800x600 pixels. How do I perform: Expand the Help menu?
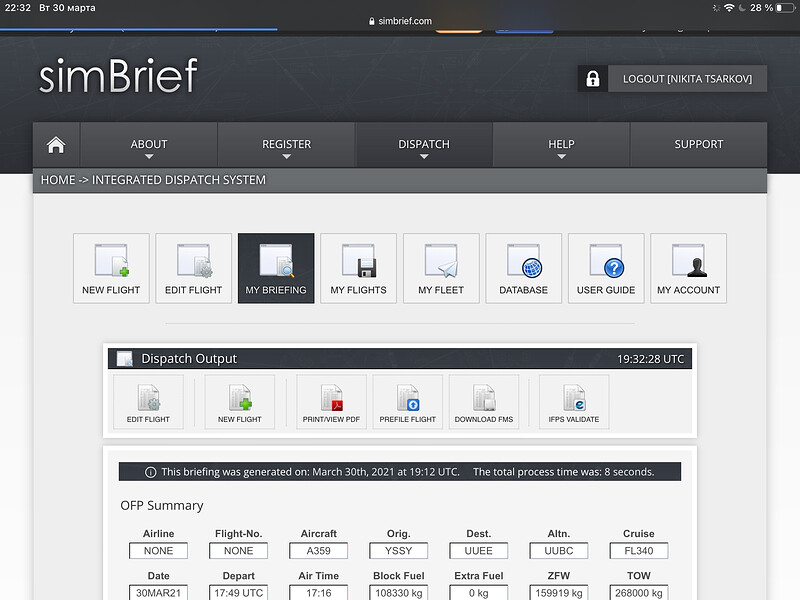[561, 145]
